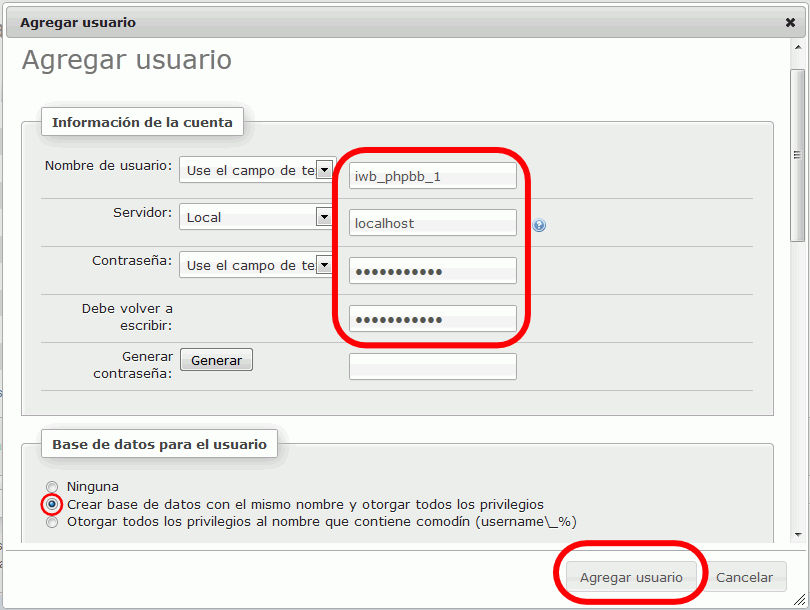Click the username field with iwb_phpbb_1
The height and width of the screenshot is (610, 810).
pyautogui.click(x=432, y=176)
